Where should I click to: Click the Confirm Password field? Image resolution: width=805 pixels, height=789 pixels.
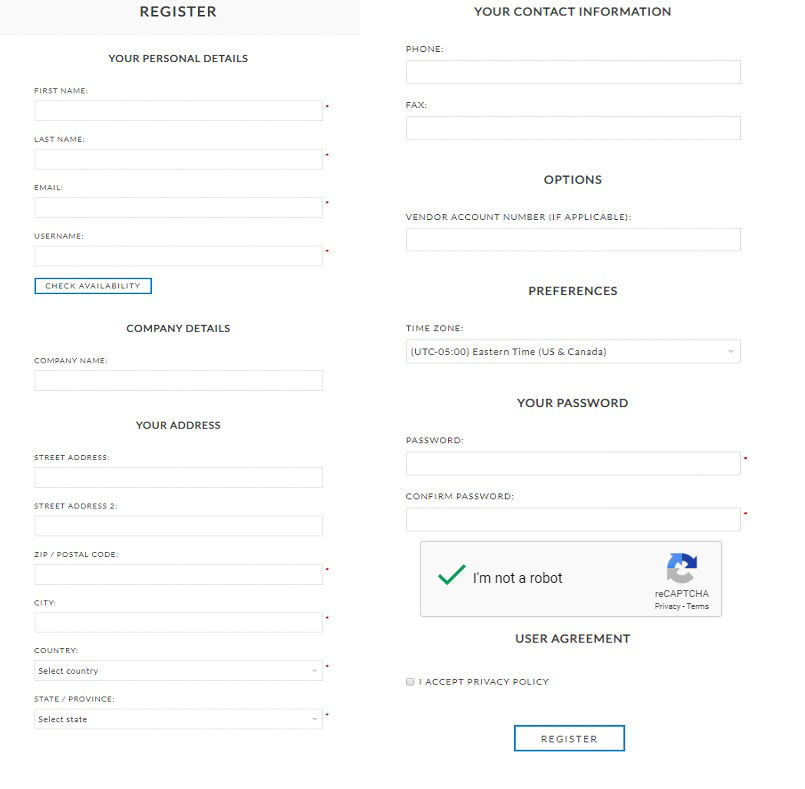(573, 519)
